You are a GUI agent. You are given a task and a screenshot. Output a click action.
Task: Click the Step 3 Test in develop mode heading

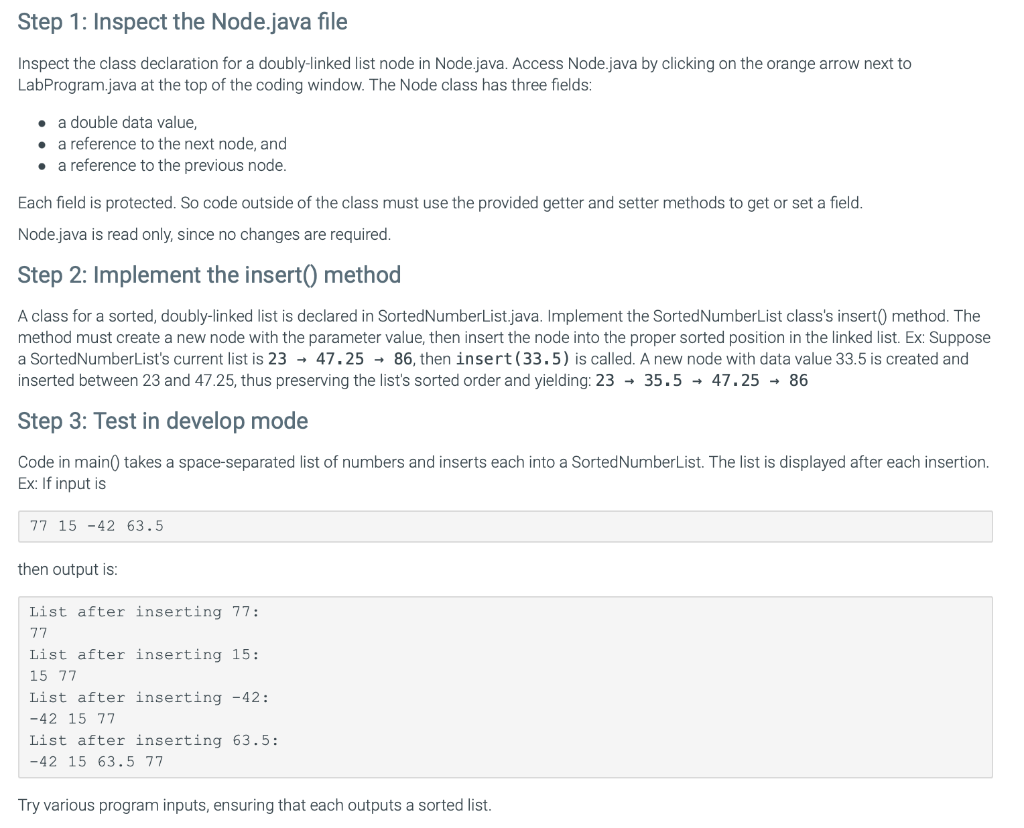click(x=163, y=421)
